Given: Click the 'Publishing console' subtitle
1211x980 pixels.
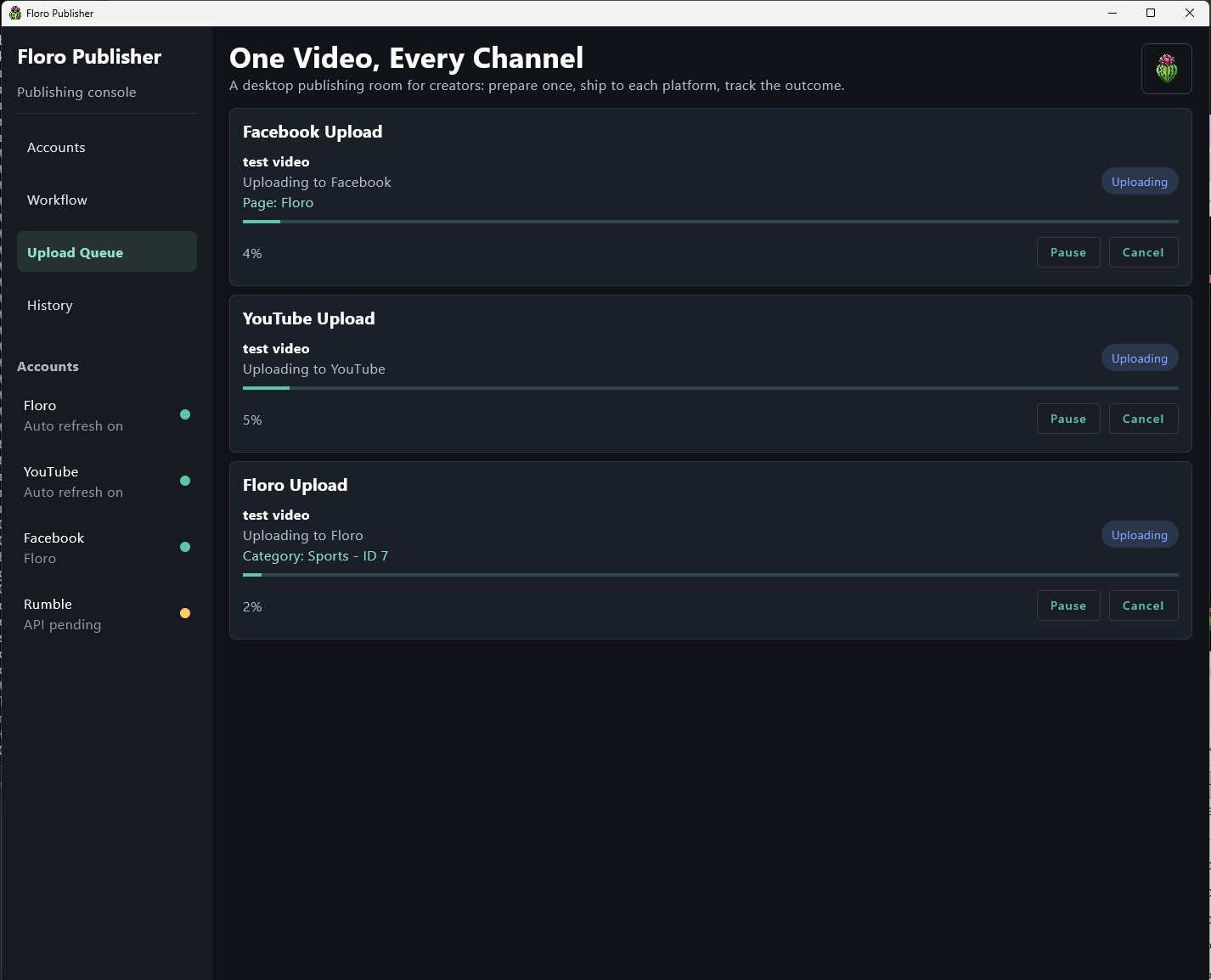Looking at the screenshot, I should pyautogui.click(x=76, y=92).
